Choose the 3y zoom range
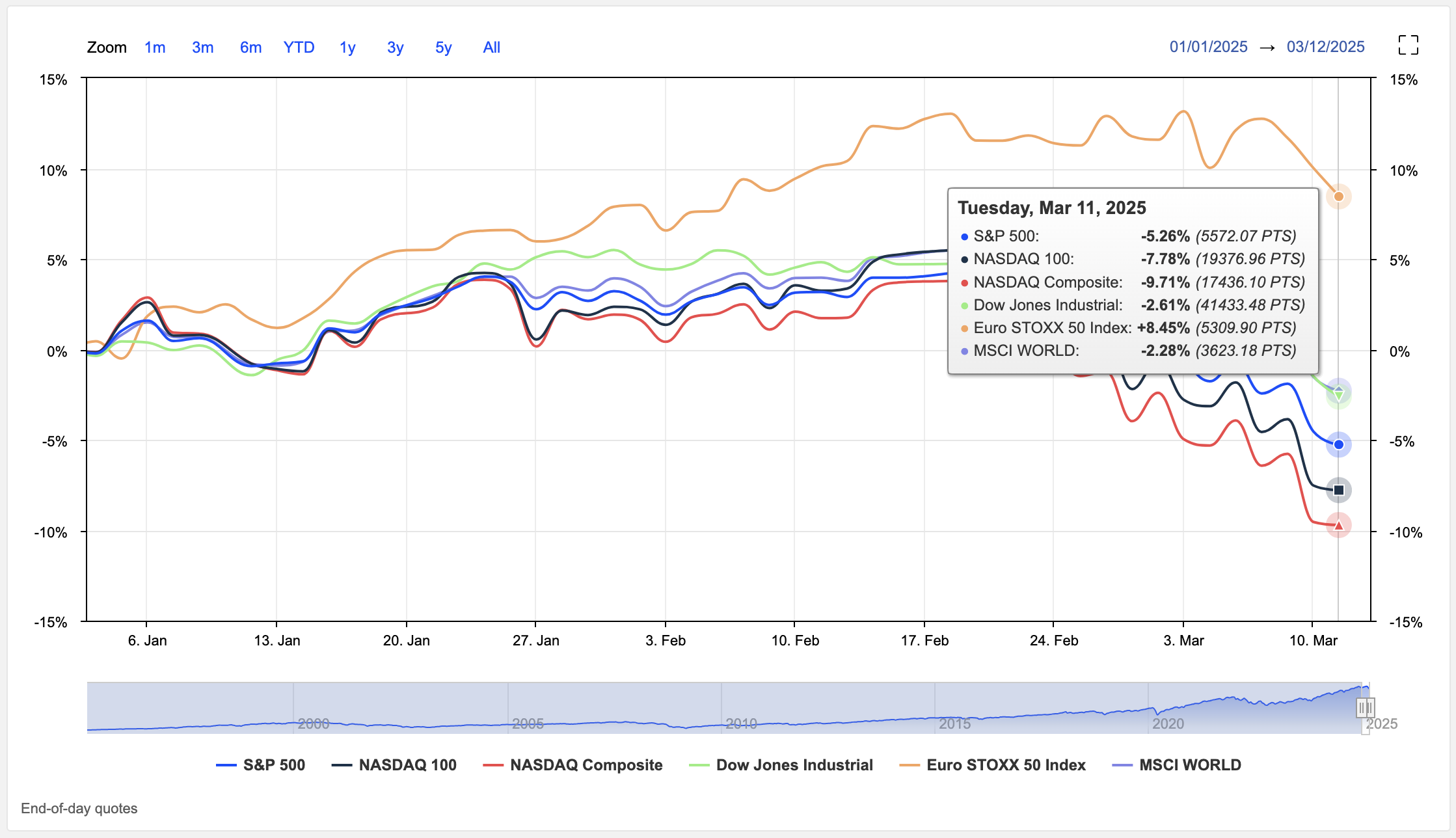 [396, 47]
